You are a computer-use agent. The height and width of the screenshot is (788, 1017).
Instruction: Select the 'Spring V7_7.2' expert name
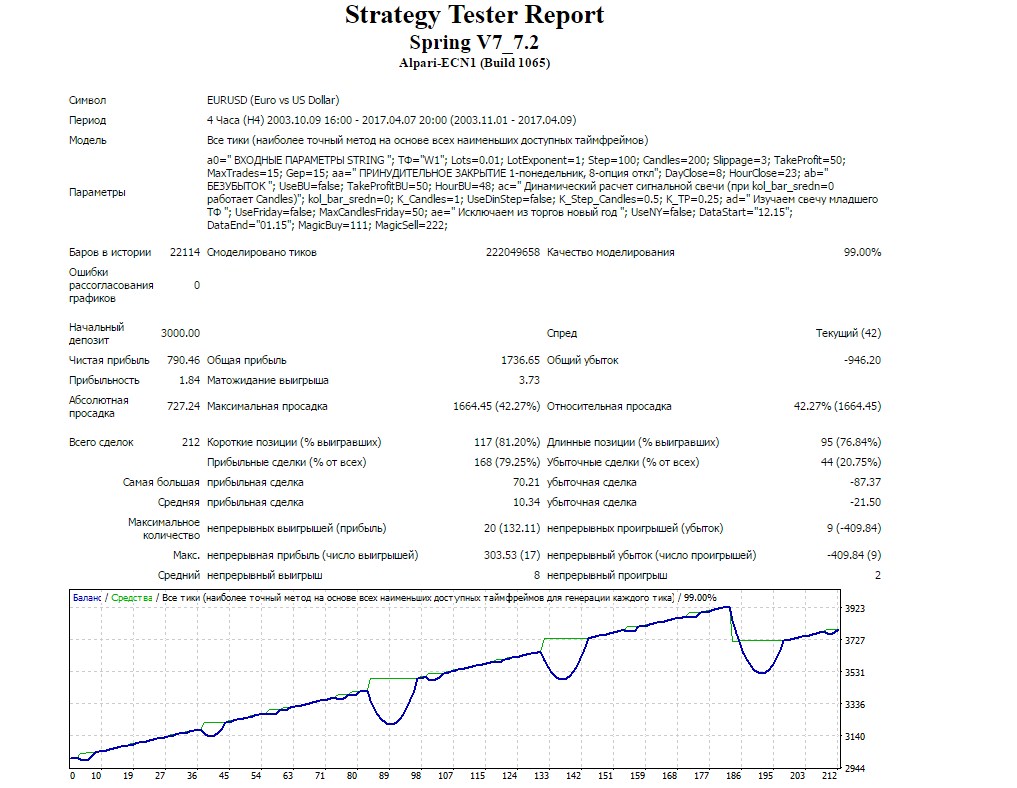474,42
